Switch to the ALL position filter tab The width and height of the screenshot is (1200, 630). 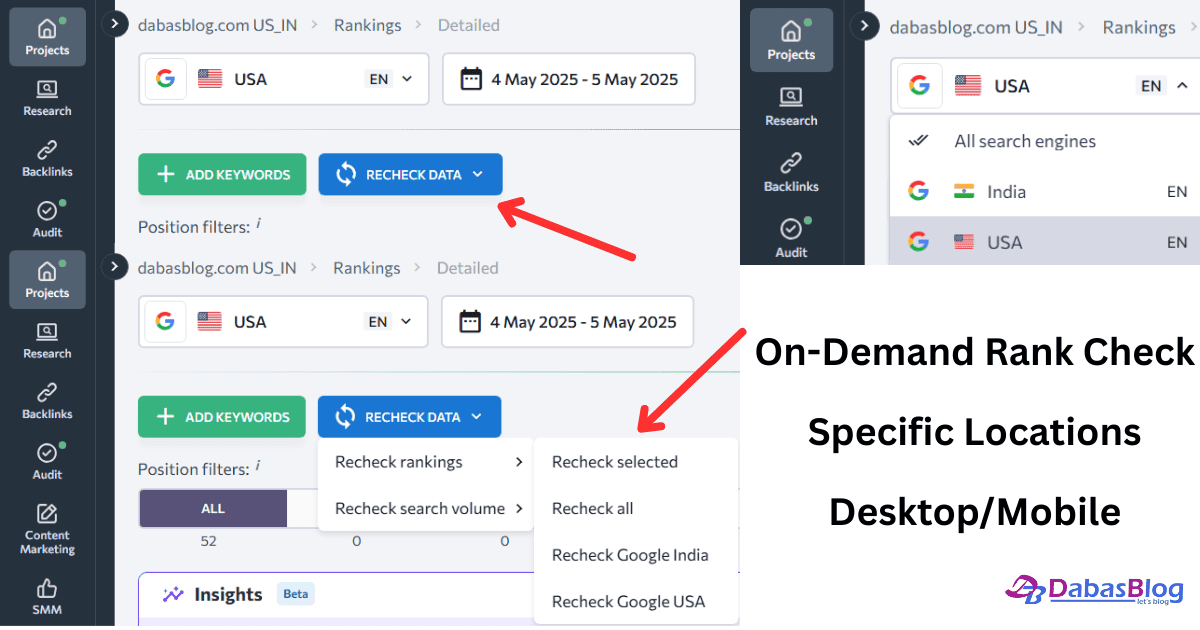click(212, 508)
